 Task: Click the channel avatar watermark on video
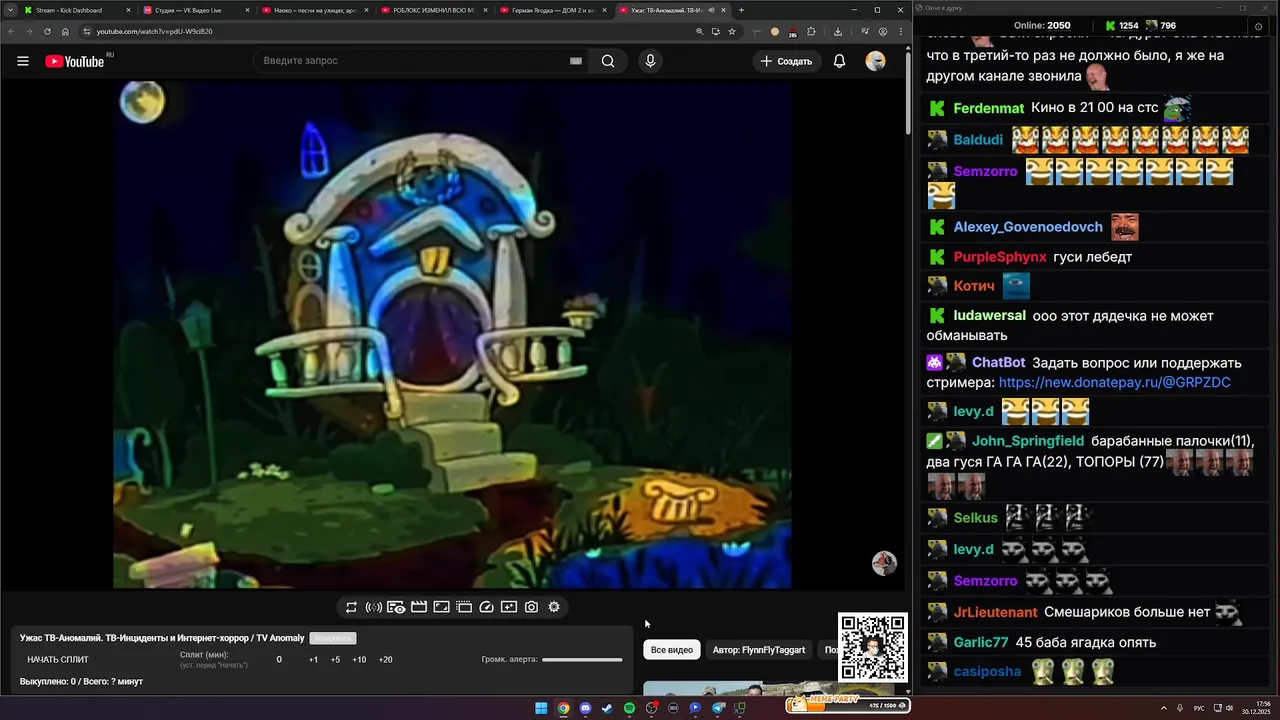[x=884, y=563]
